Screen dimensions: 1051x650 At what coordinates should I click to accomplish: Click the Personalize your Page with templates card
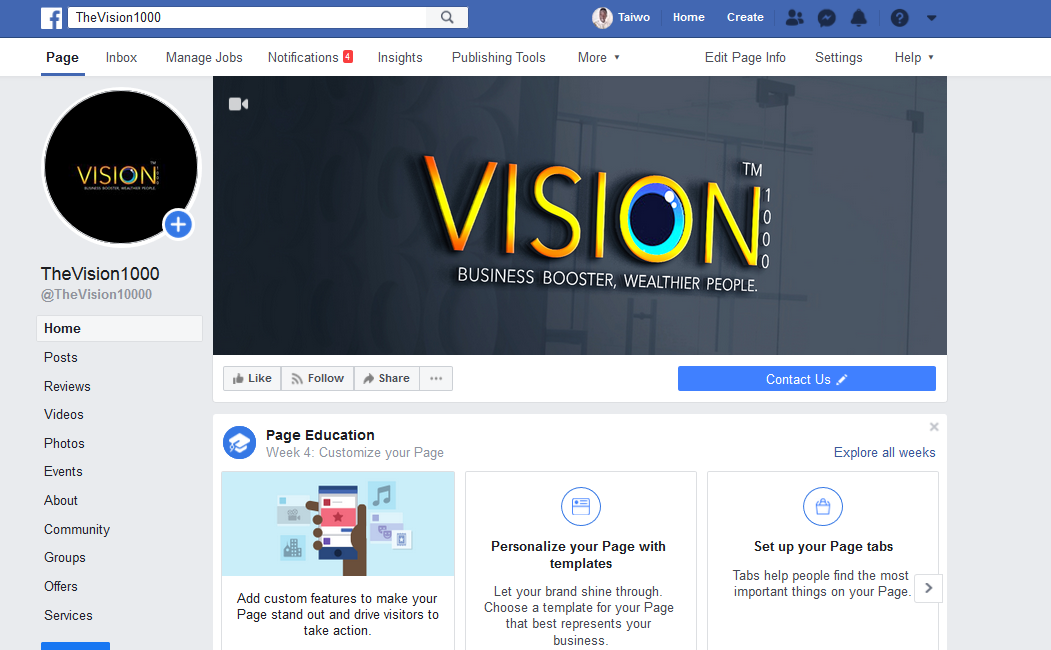click(x=580, y=561)
